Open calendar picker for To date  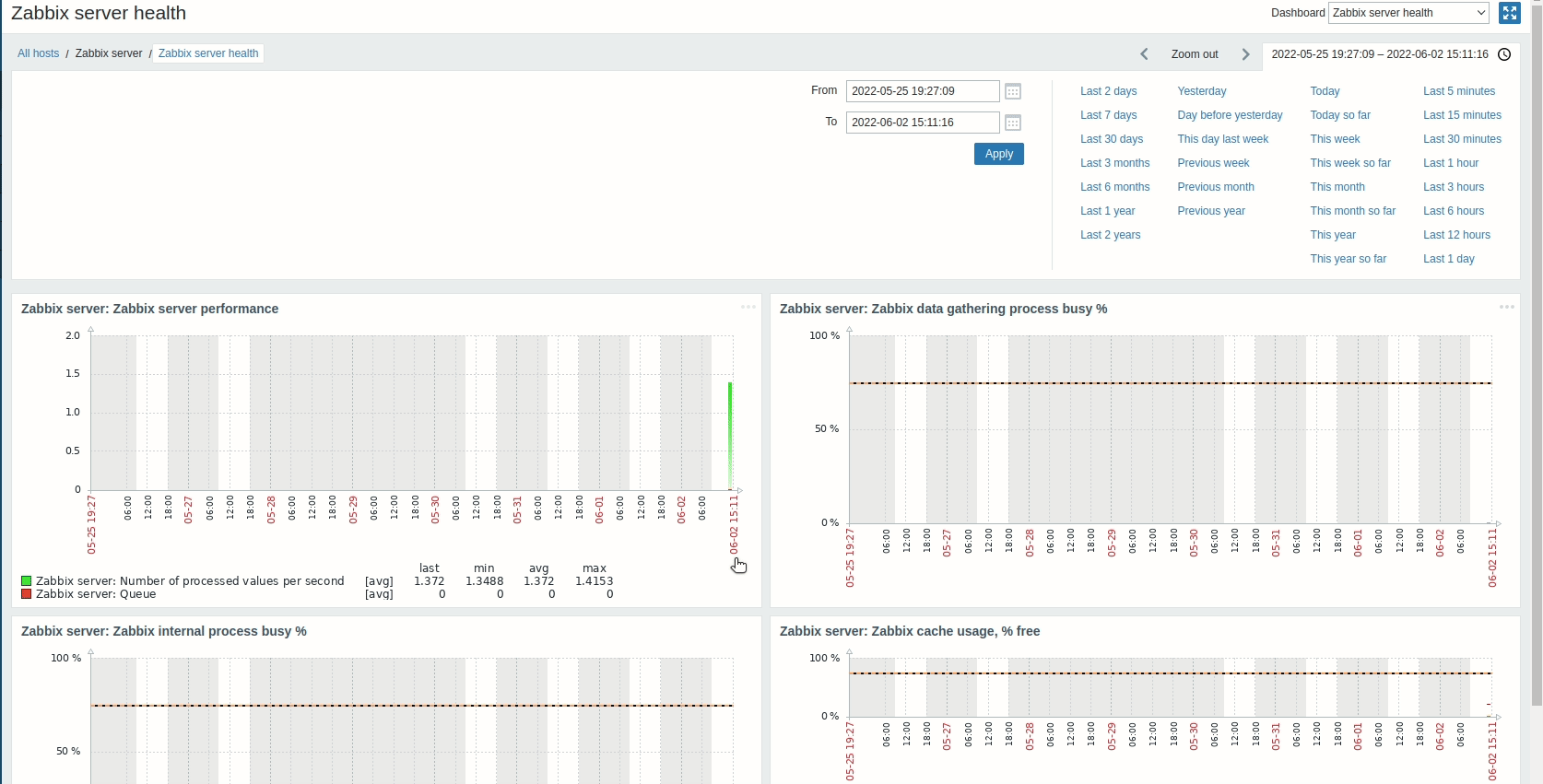pyautogui.click(x=1013, y=123)
